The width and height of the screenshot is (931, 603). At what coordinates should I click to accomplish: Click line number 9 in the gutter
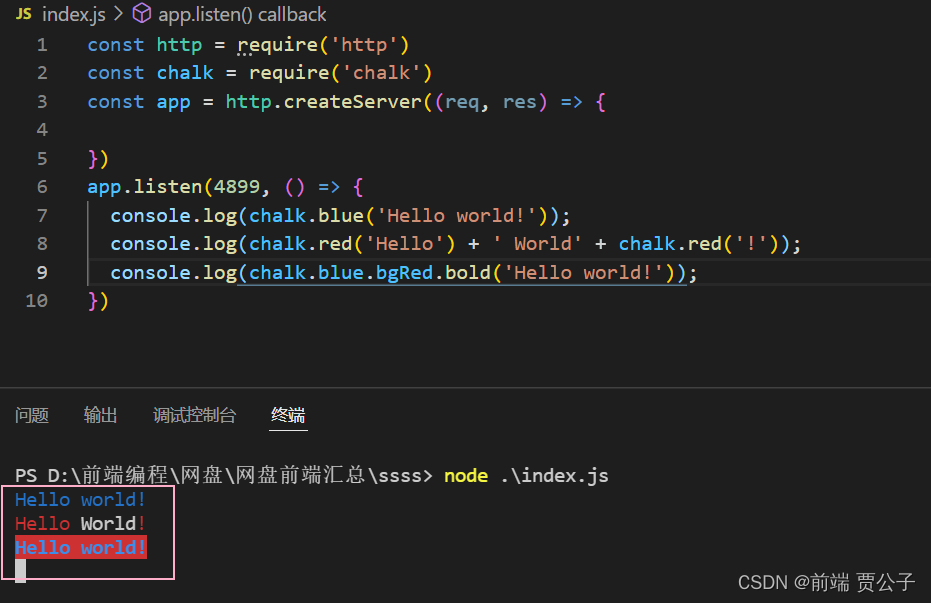click(42, 272)
